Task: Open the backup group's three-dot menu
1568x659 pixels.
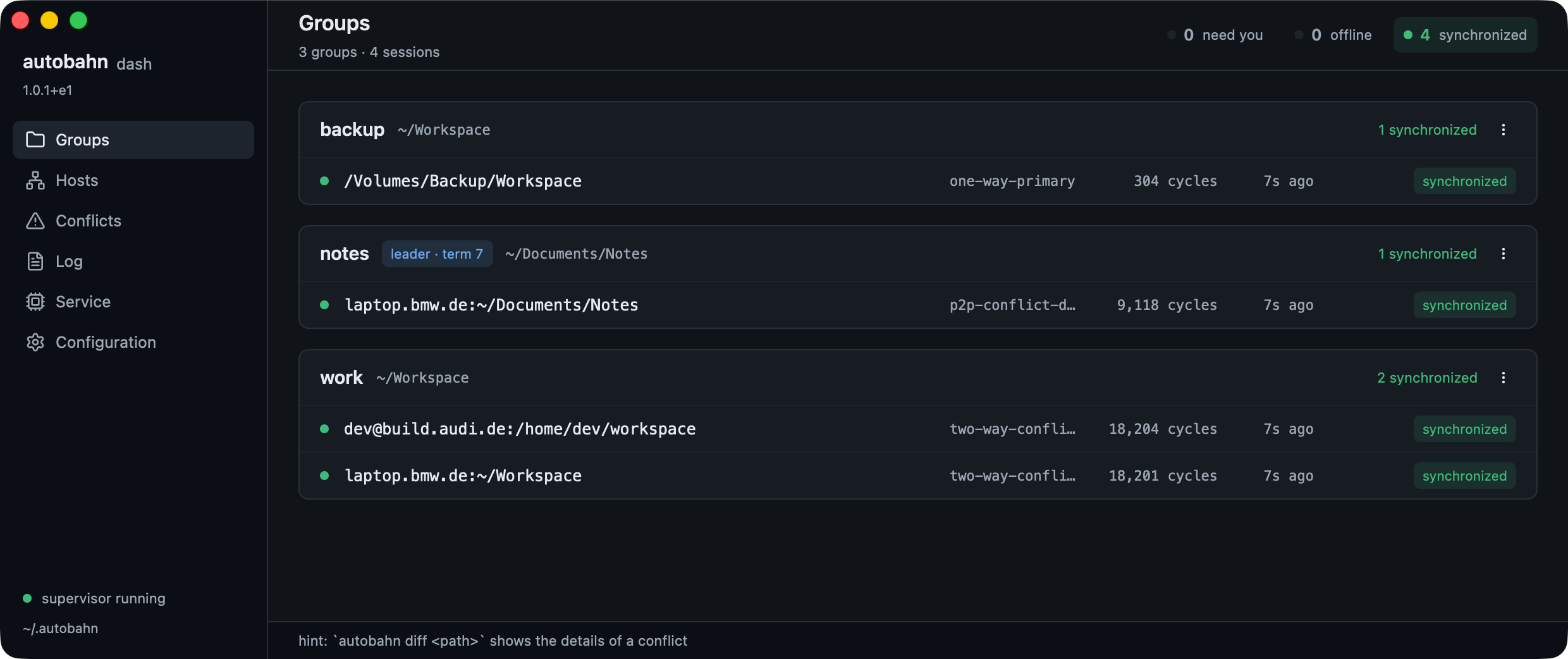Action: (x=1504, y=130)
